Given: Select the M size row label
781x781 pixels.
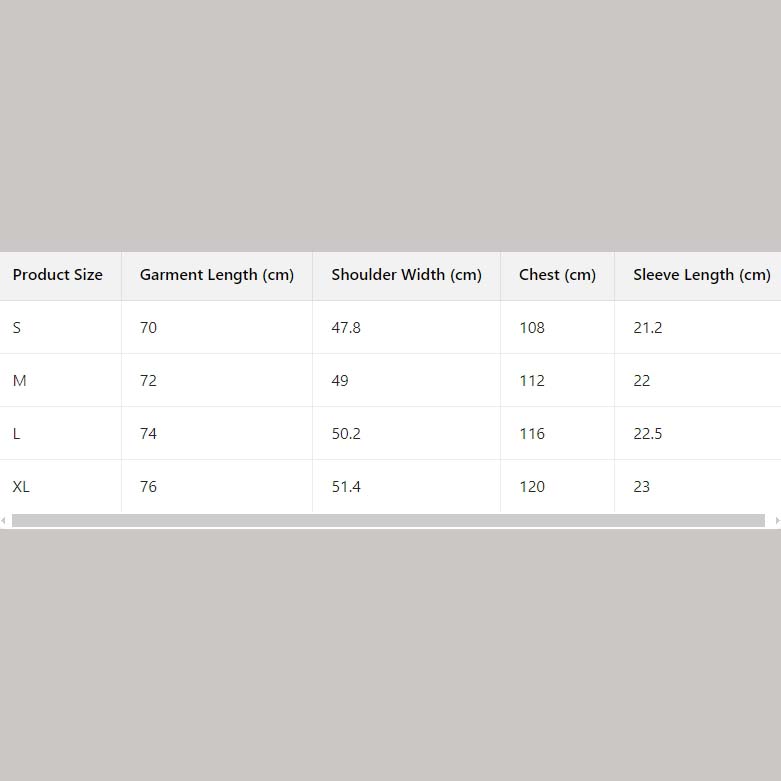Looking at the screenshot, I should (19, 381).
